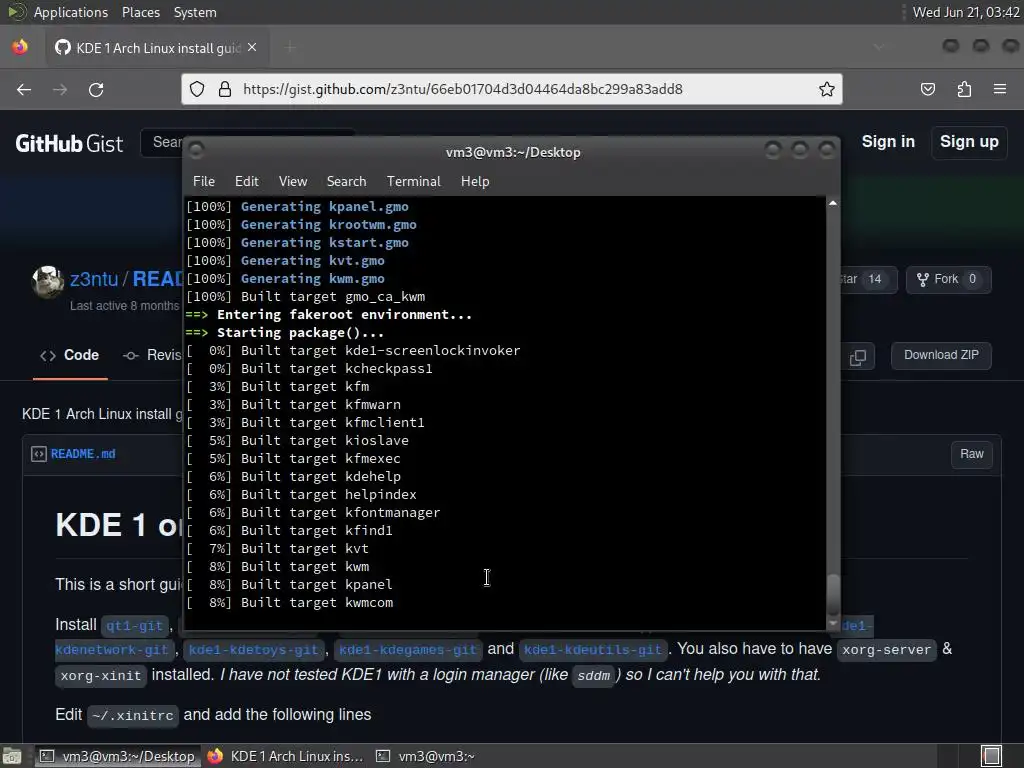
Task: Switch to vm3@vm3:~/Desktop taskbar window
Action: [x=118, y=756]
